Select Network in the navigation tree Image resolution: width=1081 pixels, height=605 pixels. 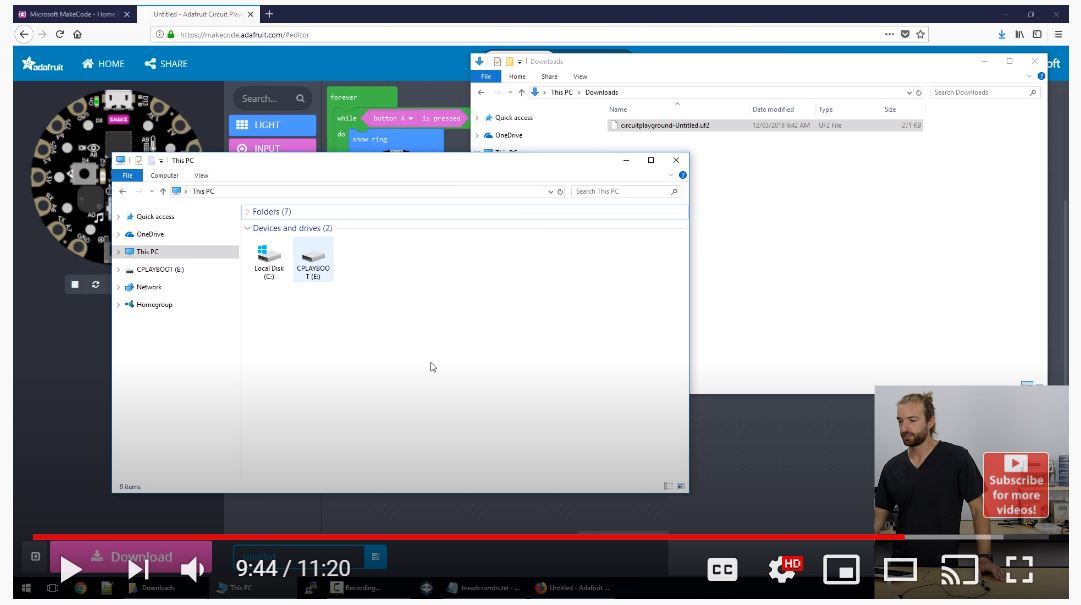coord(148,287)
